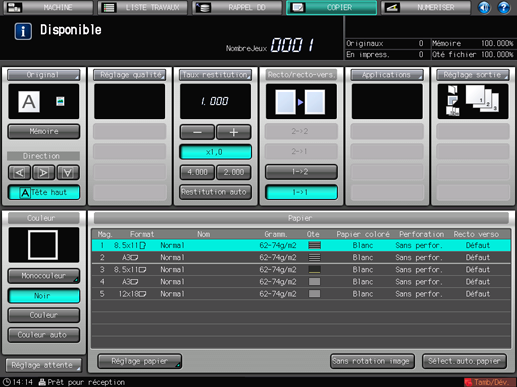
Task: Click tray 2 paper quantity level icon
Action: point(314,257)
